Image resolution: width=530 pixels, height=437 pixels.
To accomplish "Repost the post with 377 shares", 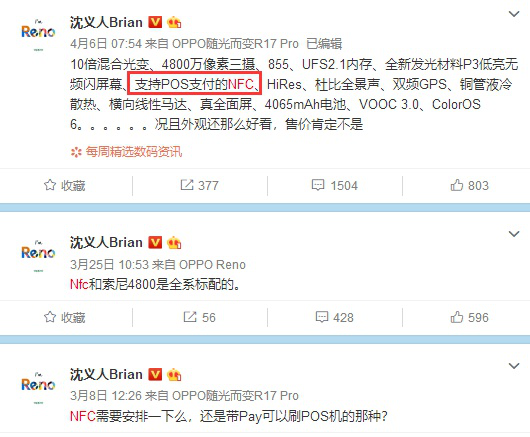I will [199, 186].
